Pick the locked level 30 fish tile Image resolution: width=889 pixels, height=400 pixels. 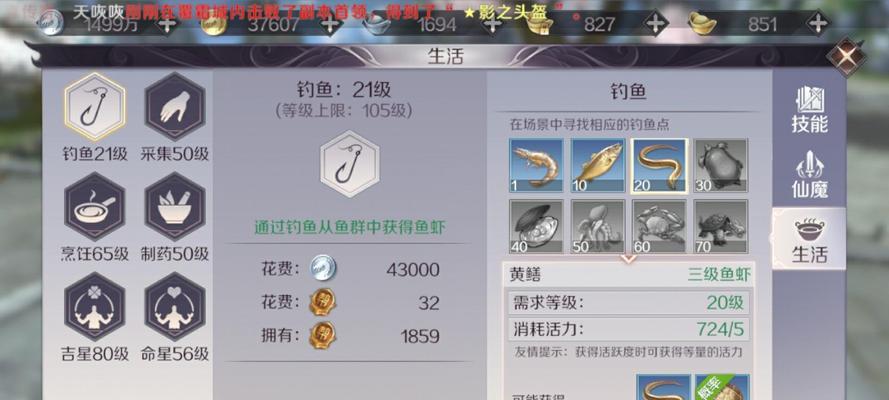(721, 165)
